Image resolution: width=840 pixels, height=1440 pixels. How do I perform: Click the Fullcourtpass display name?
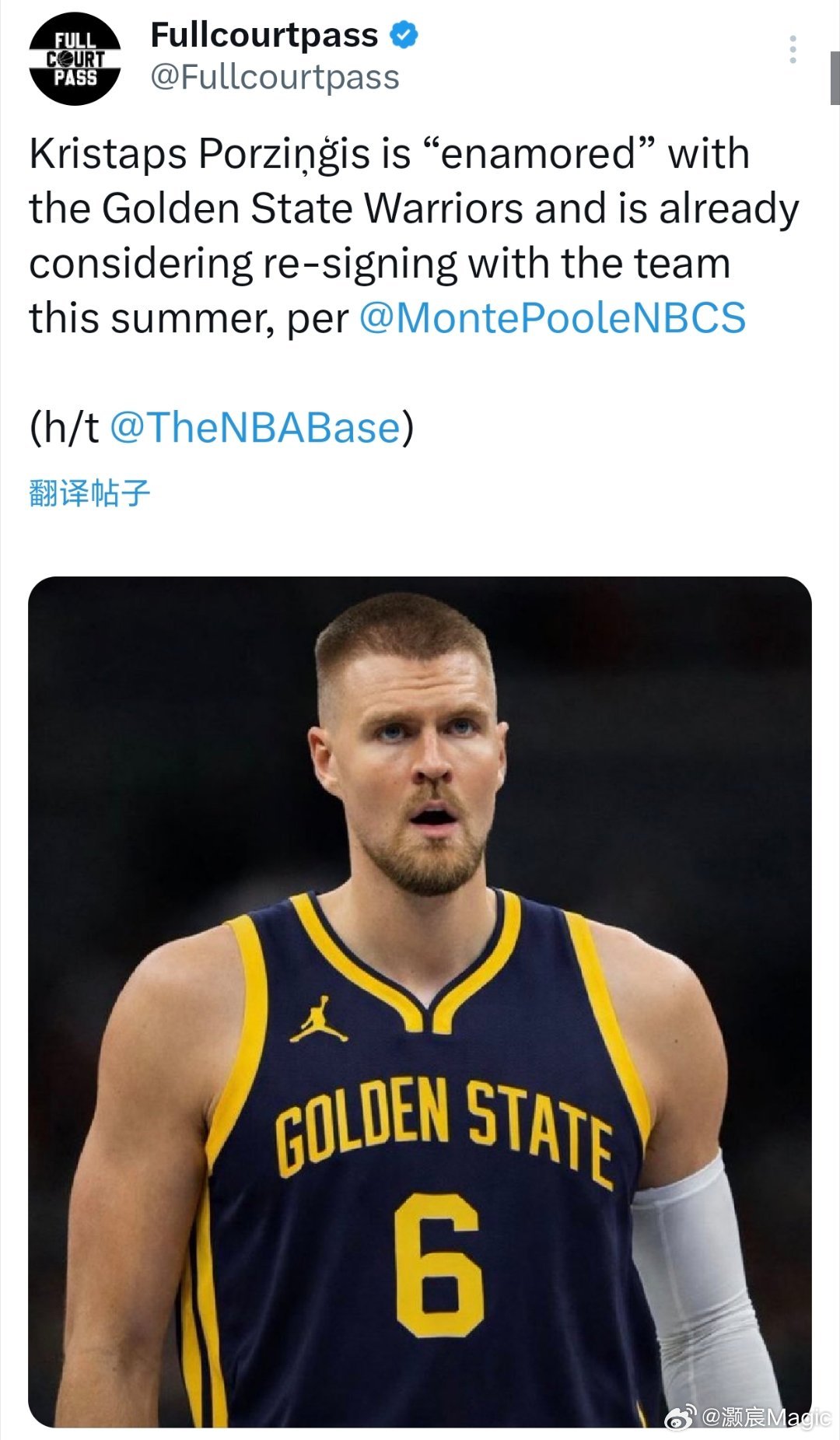[264, 35]
